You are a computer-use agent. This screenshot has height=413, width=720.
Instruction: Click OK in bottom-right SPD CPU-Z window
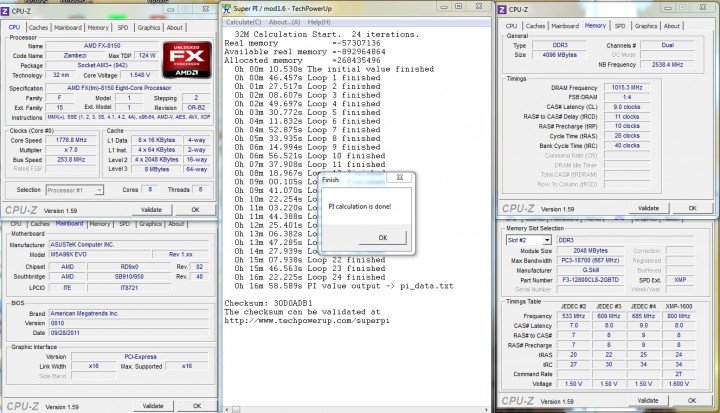[692, 401]
